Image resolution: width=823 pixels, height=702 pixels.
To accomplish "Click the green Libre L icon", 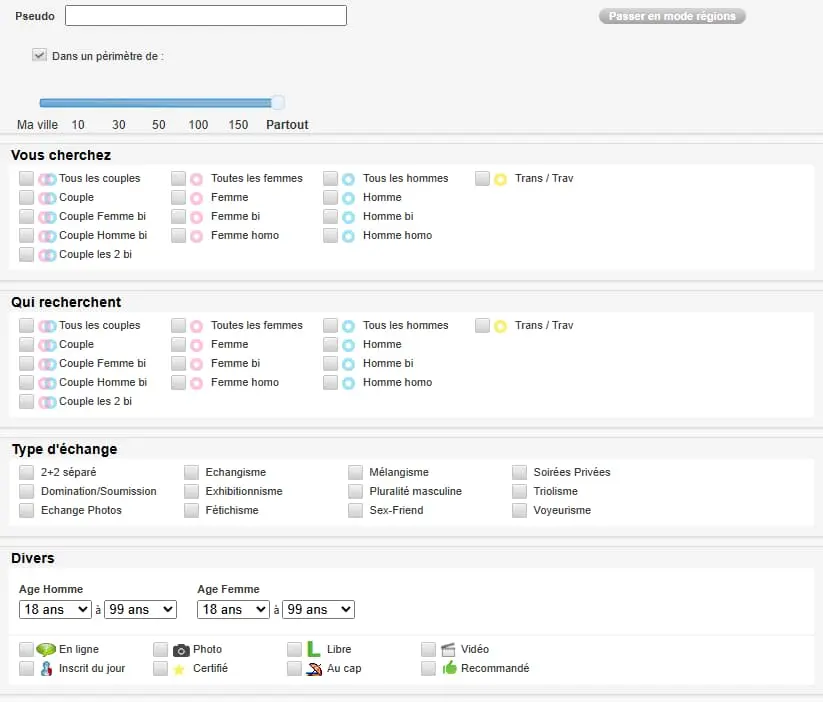I will [314, 649].
